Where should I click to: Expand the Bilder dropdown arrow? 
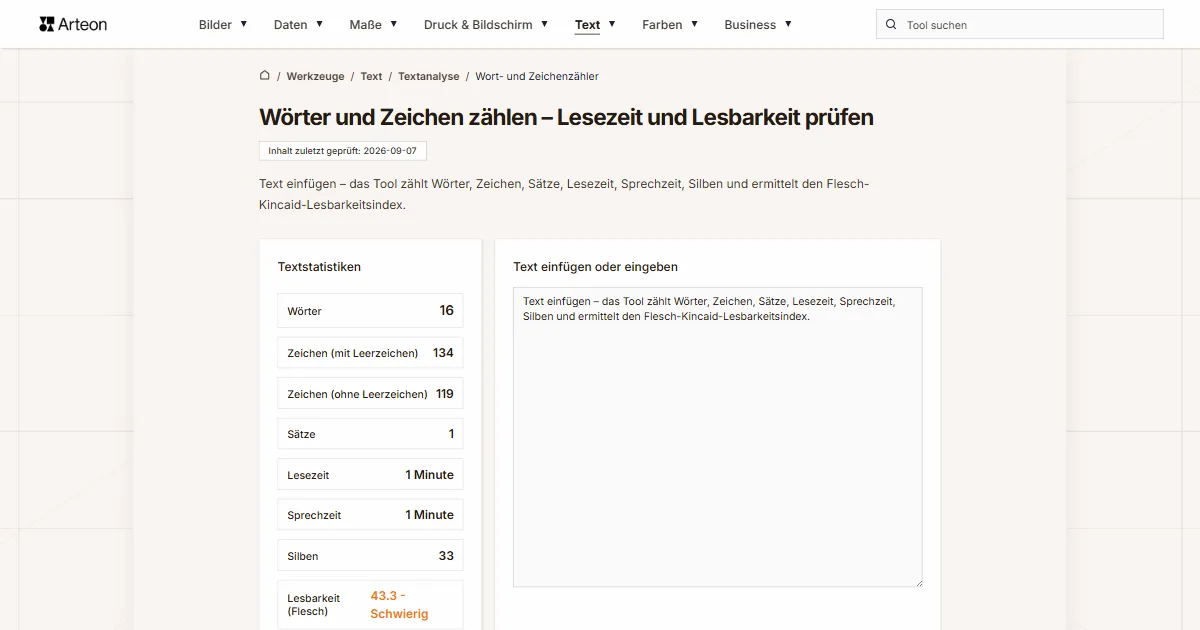point(244,23)
